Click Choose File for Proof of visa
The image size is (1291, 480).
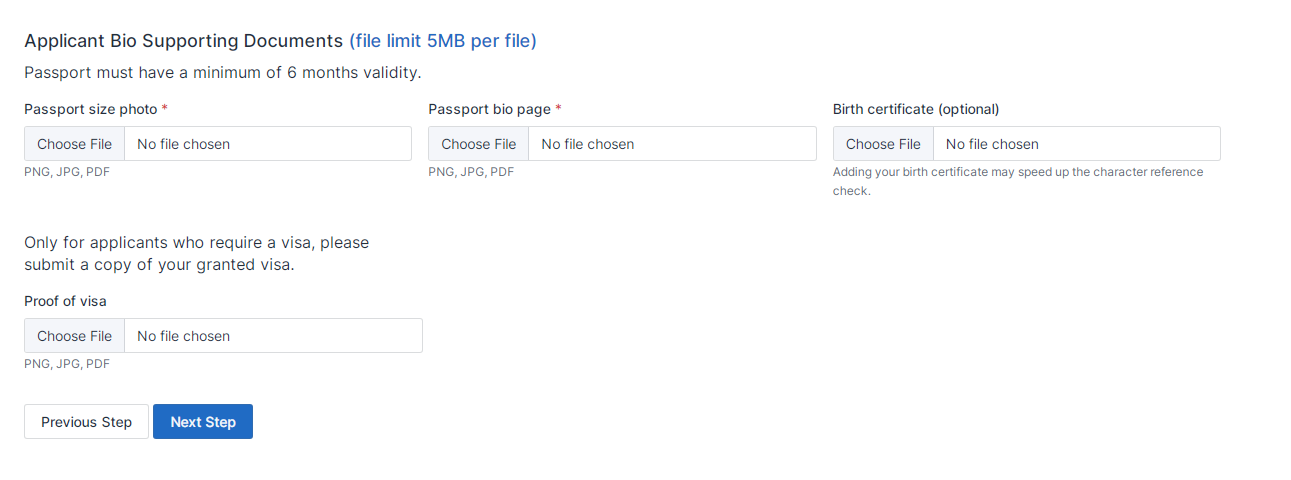click(75, 336)
